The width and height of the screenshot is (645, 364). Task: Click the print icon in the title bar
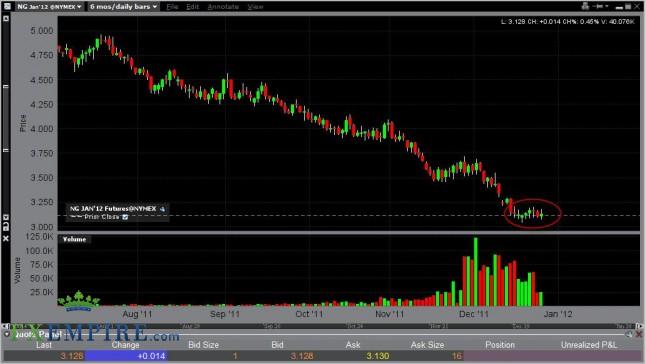[585, 6]
